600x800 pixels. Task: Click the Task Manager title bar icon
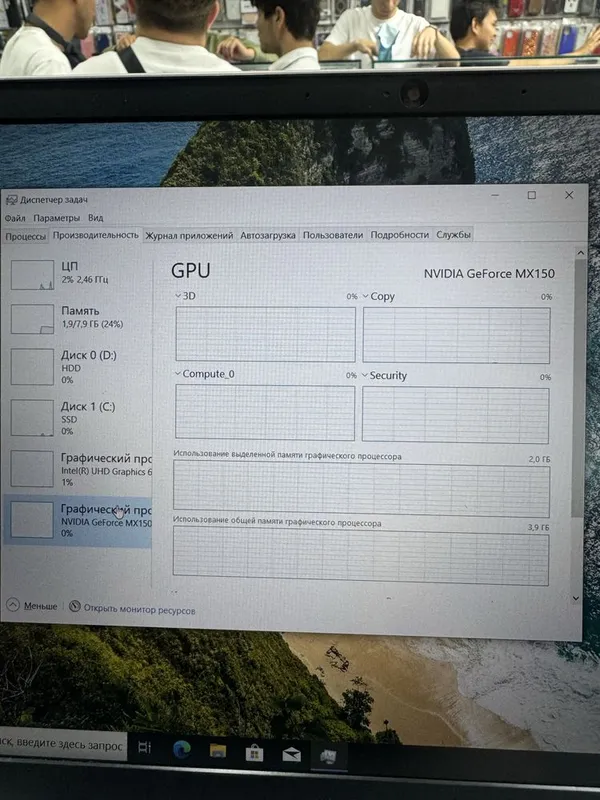[11, 199]
